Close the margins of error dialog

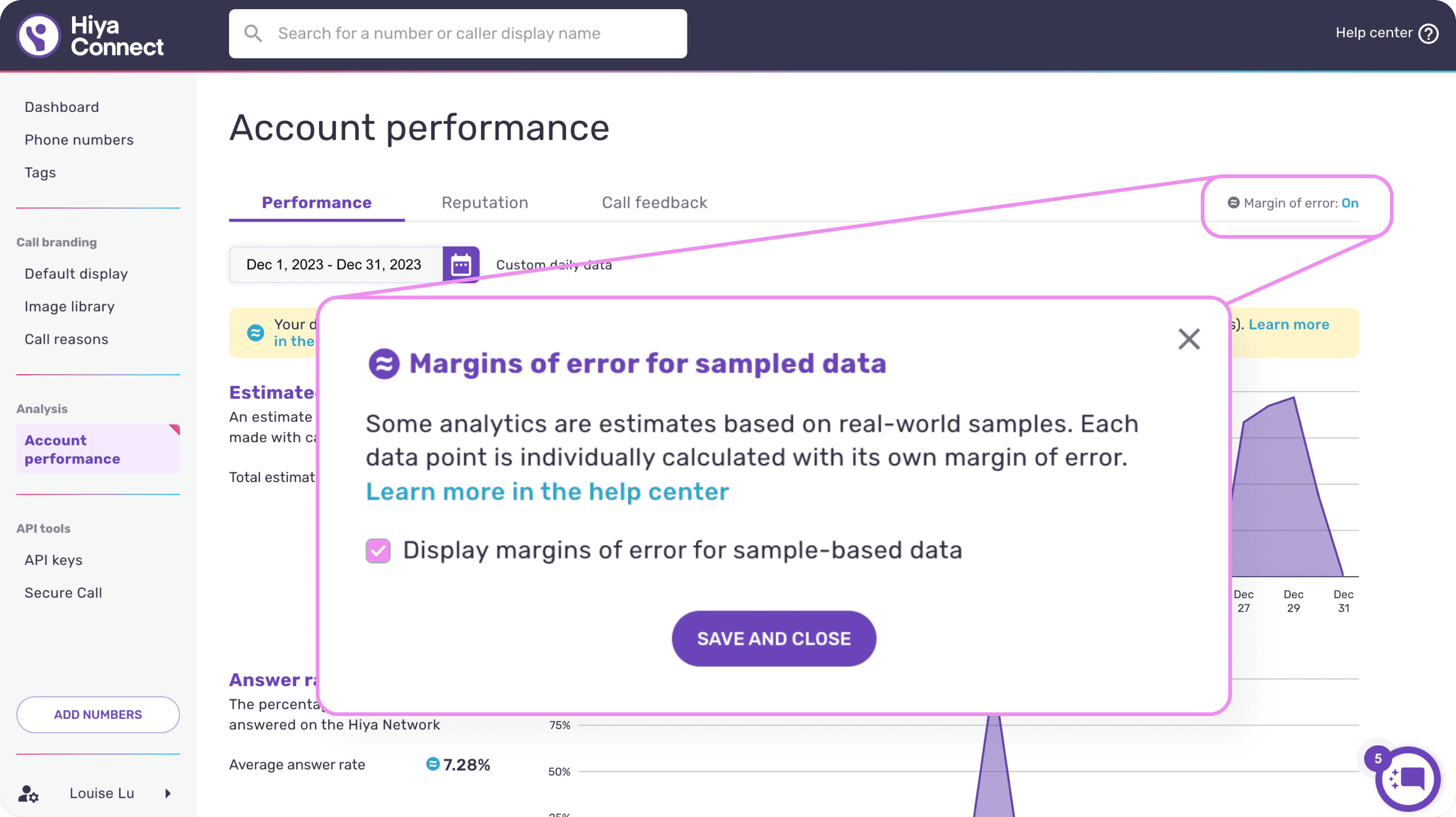tap(1189, 339)
